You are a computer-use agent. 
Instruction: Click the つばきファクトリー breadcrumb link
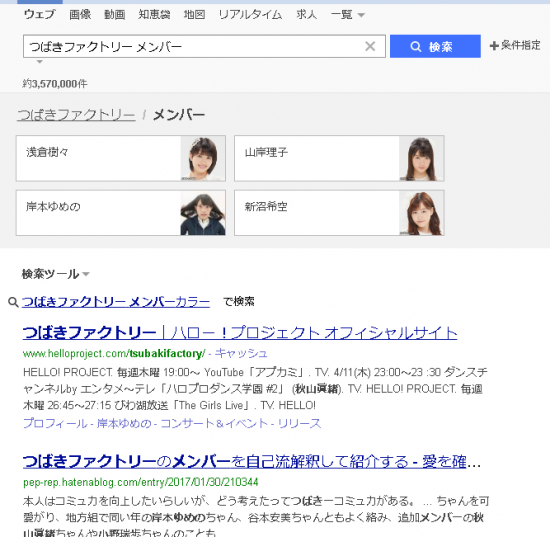tap(76, 115)
